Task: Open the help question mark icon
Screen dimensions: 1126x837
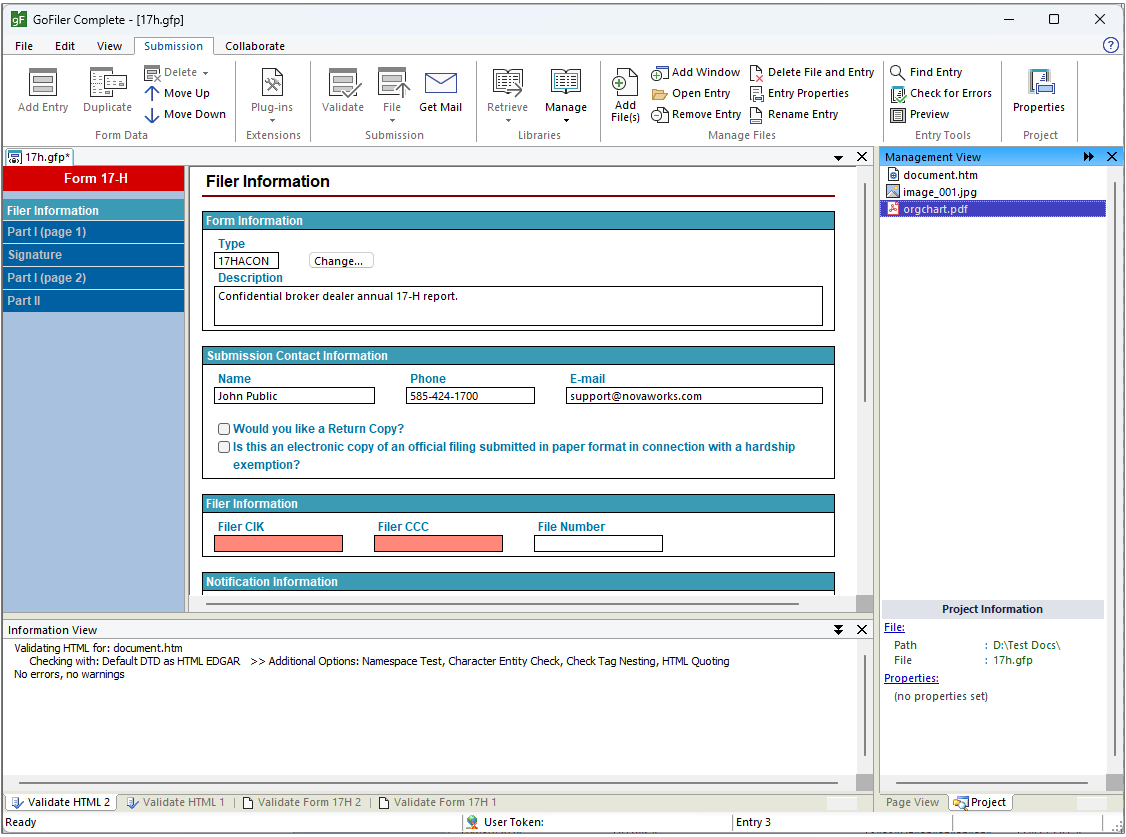Action: point(1110,45)
